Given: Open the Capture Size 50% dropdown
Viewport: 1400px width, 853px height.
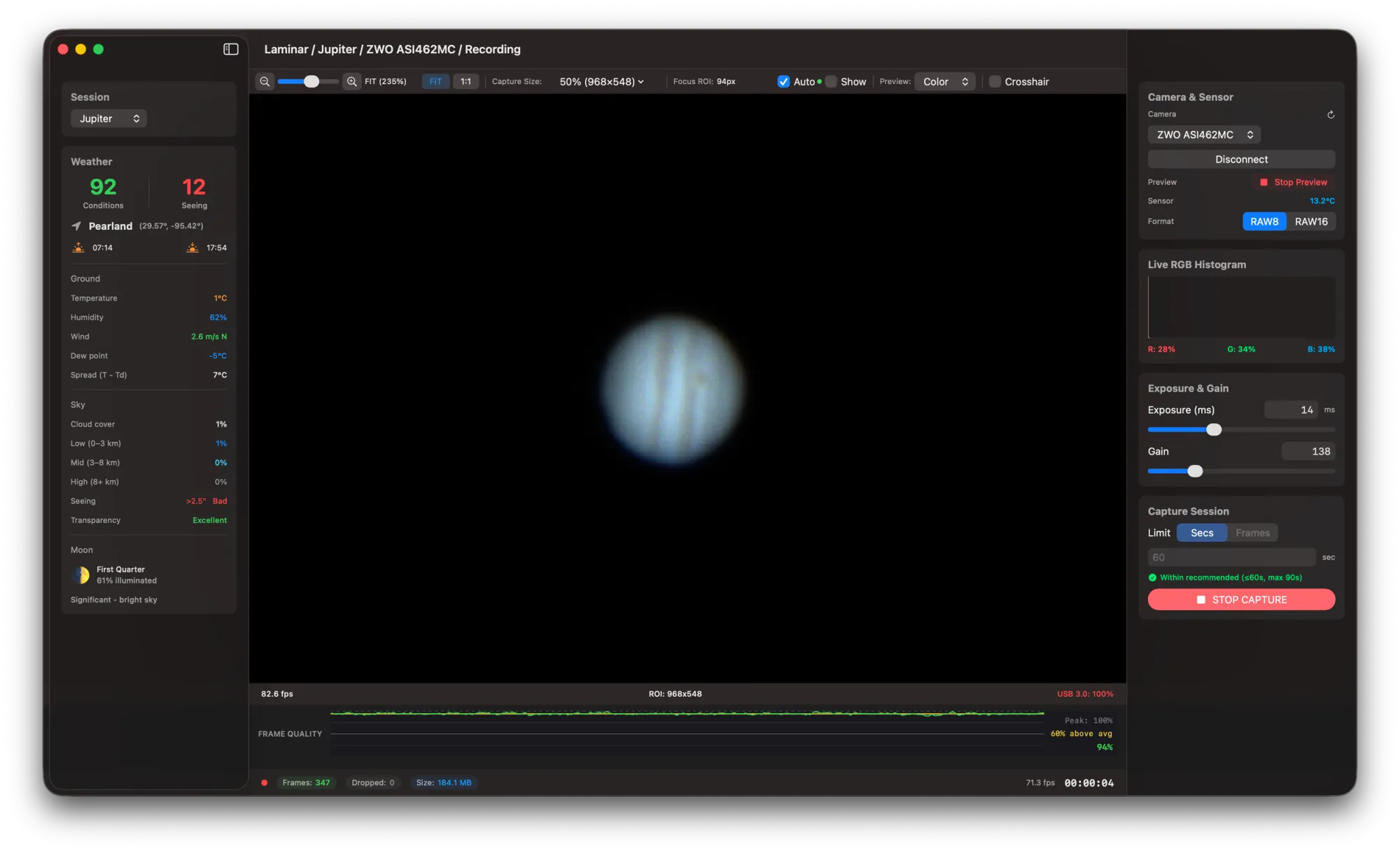Looking at the screenshot, I should pyautogui.click(x=601, y=81).
